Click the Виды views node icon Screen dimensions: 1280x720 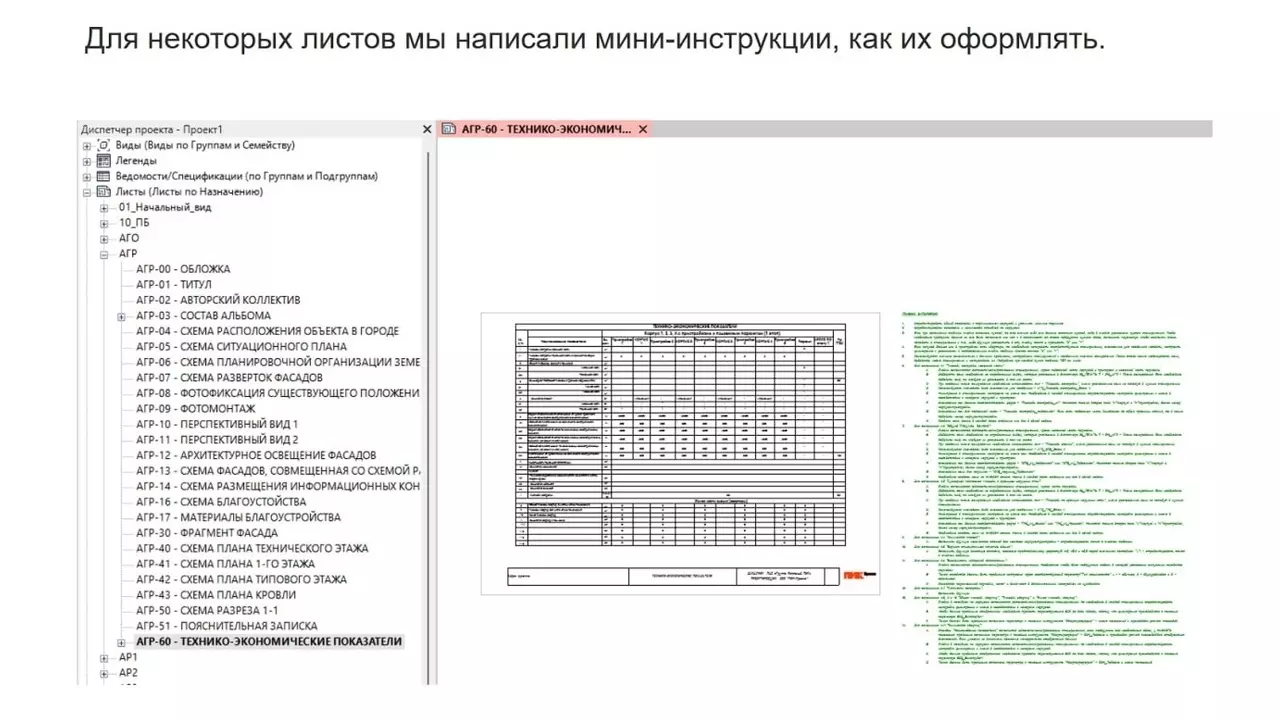103,145
